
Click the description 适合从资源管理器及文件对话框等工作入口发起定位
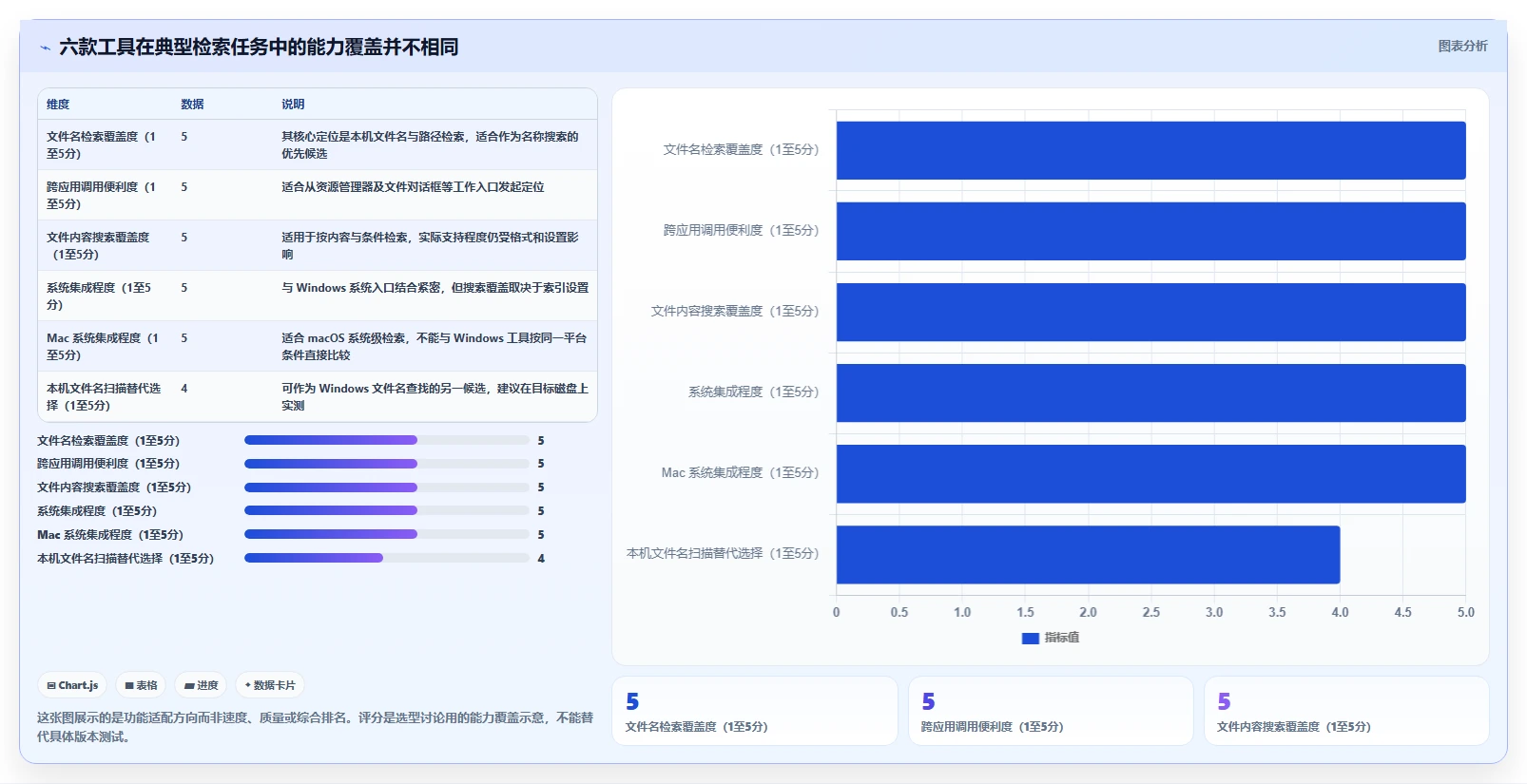click(x=413, y=187)
